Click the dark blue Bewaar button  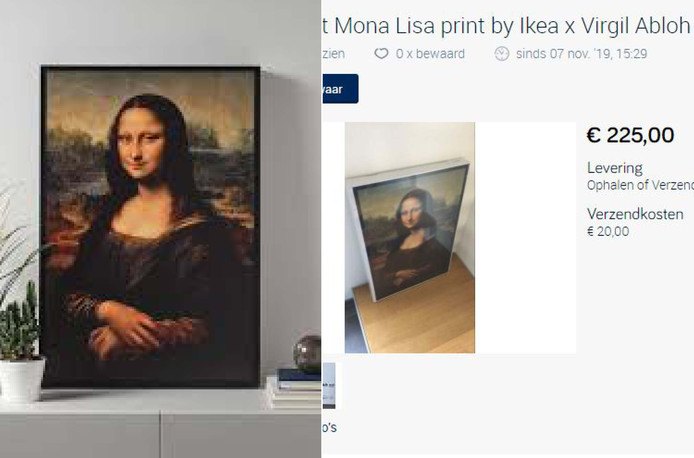pos(340,89)
